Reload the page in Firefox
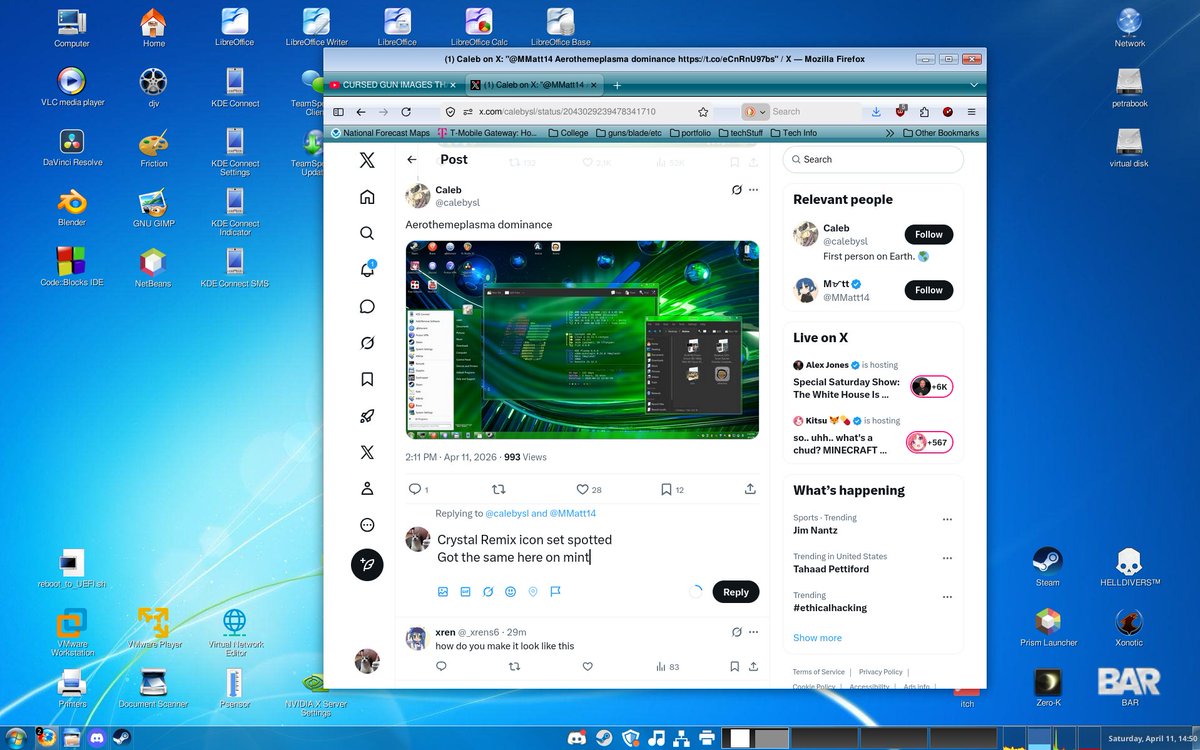Screen dimensions: 1200x750 (x=408, y=112)
